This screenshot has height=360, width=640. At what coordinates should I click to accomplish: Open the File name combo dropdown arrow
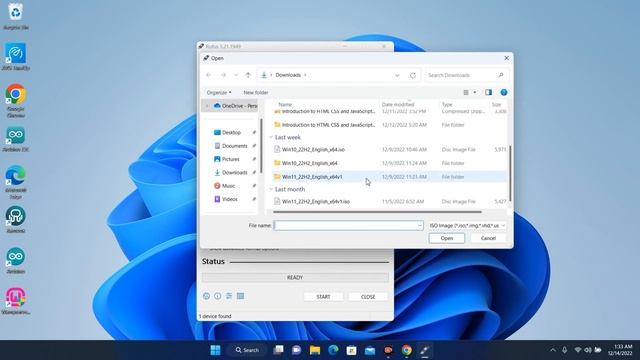(x=419, y=225)
